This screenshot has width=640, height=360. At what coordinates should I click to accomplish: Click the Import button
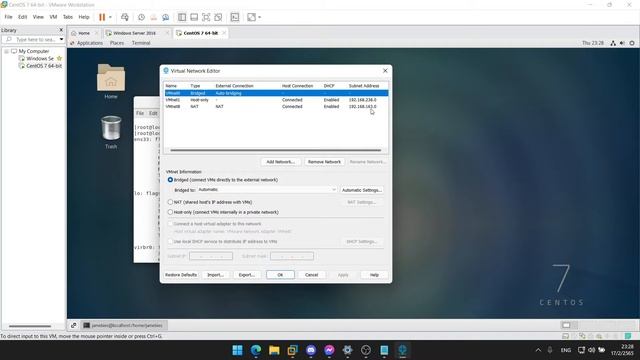click(216, 275)
